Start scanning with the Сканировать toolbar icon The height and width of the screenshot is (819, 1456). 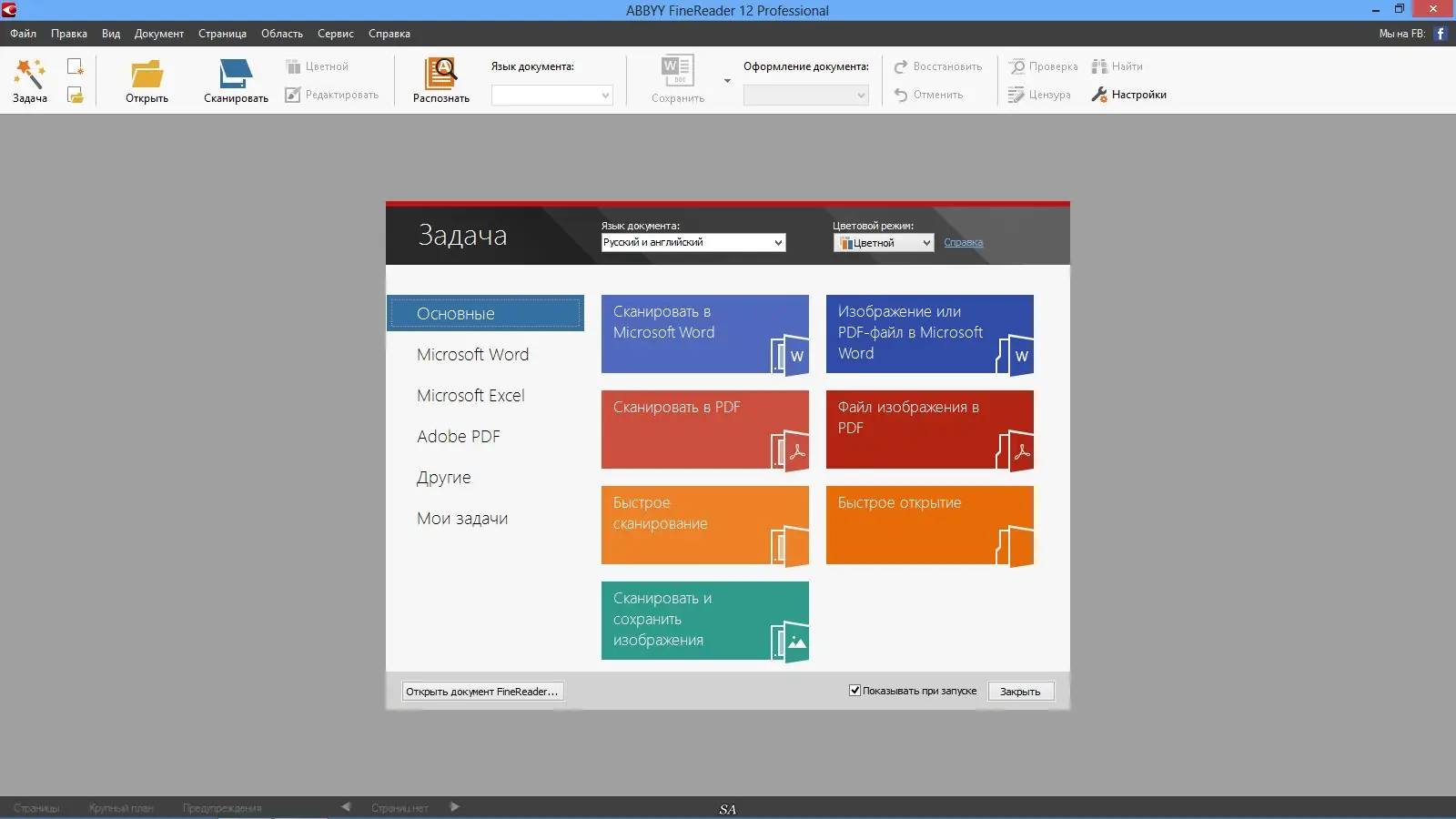[236, 74]
